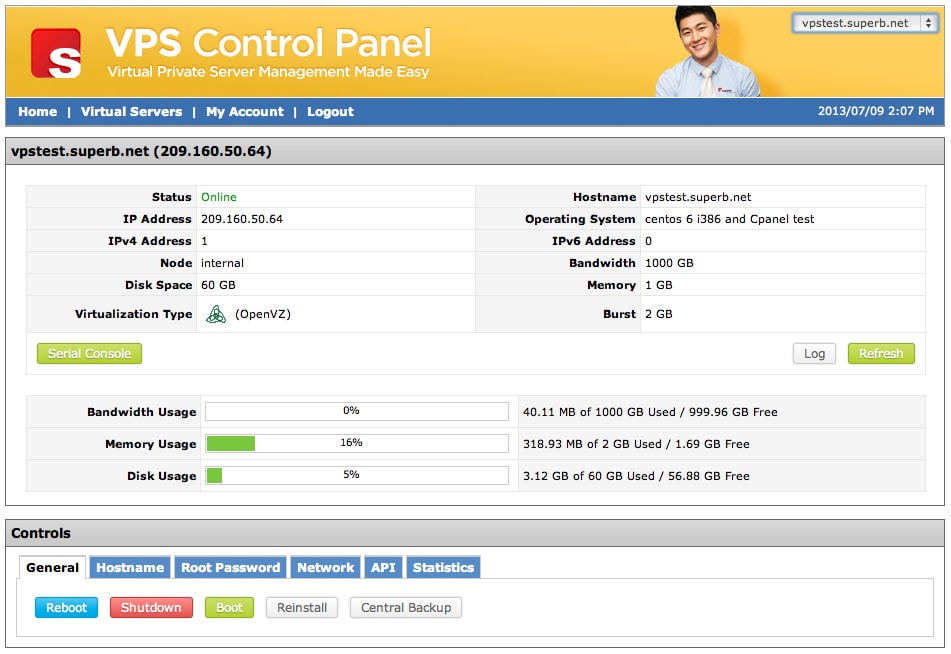Click the 'VPS Control Panel' banner title

point(269,42)
